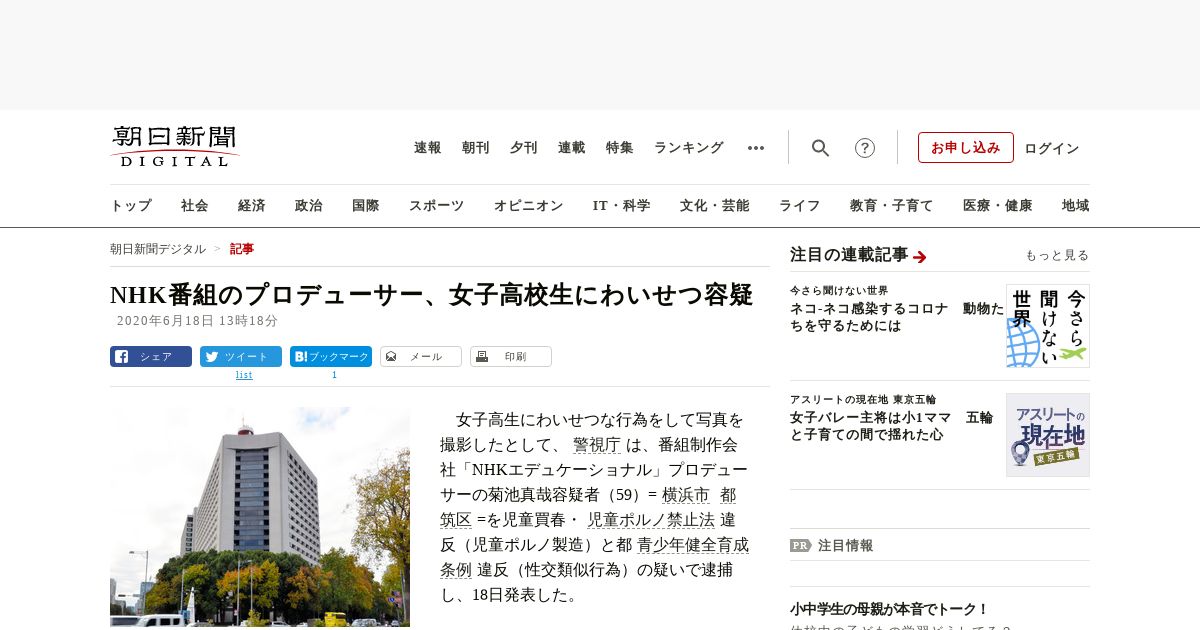Click the bookmark count '1' link
The width and height of the screenshot is (1200, 630).
click(x=334, y=375)
